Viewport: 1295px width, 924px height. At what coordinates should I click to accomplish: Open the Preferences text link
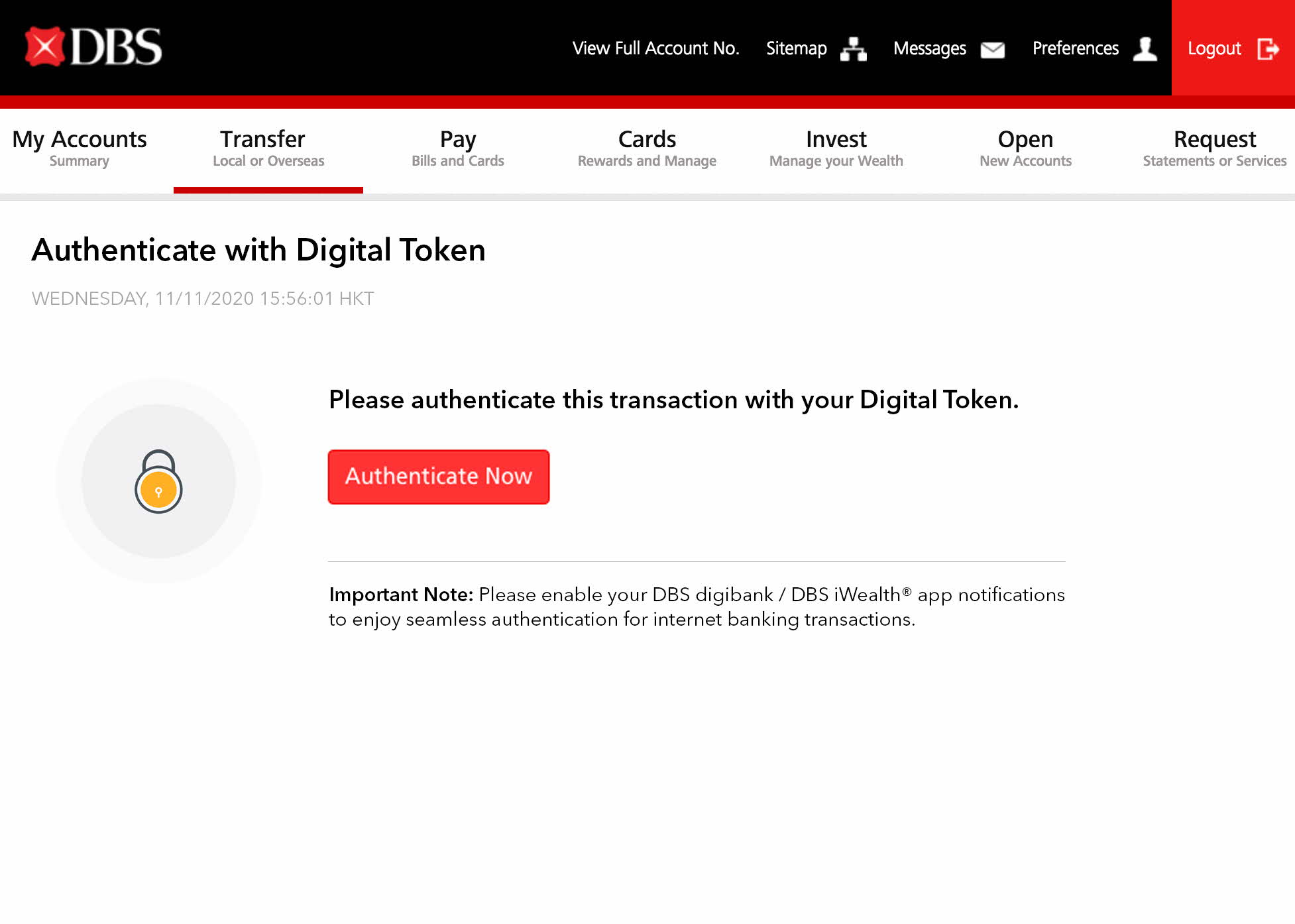pos(1075,48)
